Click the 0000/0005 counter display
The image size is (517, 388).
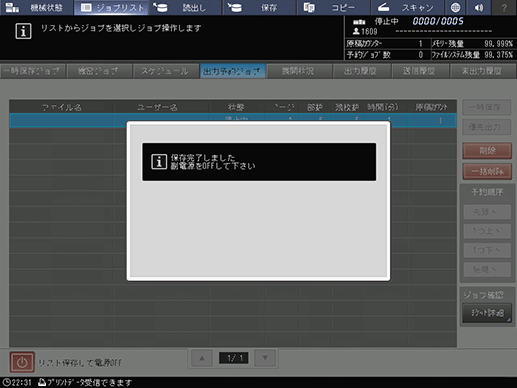tap(438, 21)
